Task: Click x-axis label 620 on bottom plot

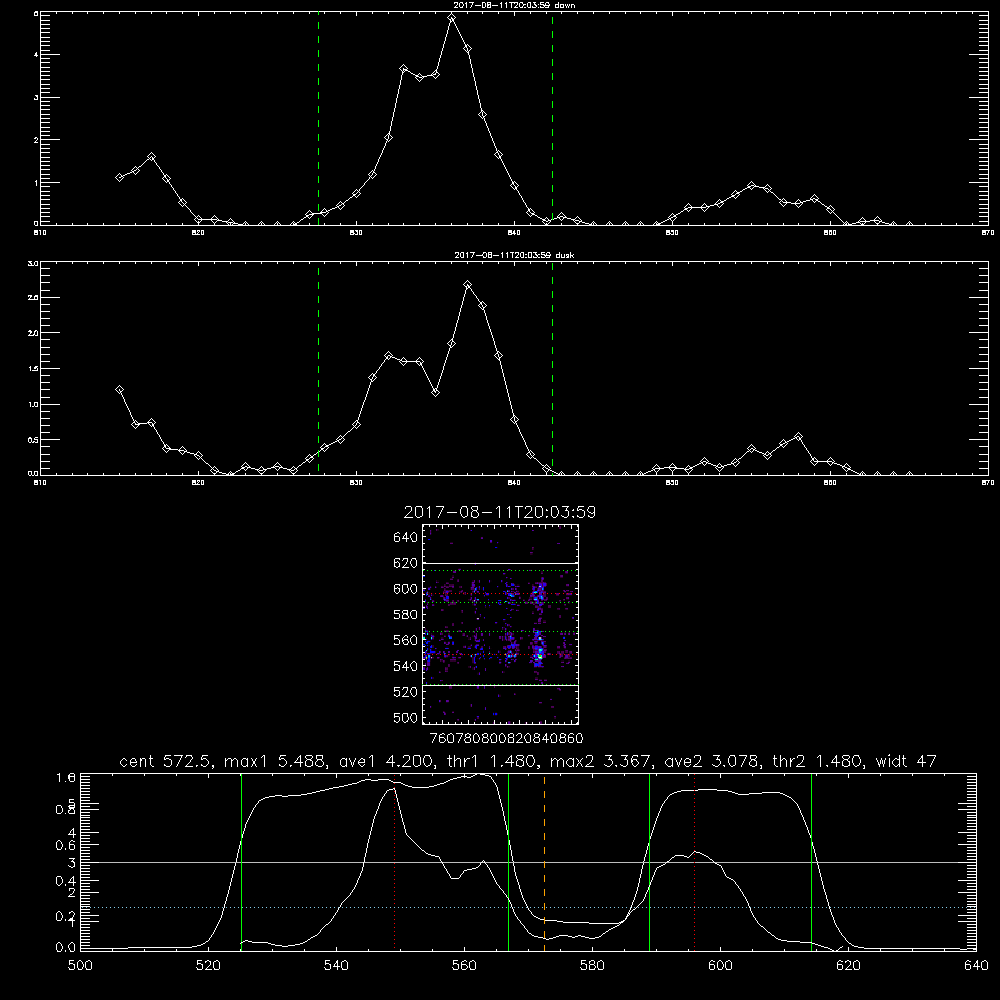Action: tap(848, 966)
